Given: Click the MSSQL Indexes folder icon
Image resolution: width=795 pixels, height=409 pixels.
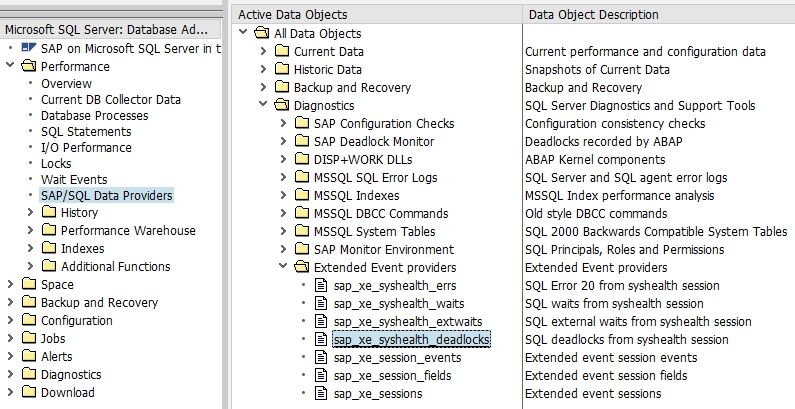Looking at the screenshot, I should tap(301, 196).
